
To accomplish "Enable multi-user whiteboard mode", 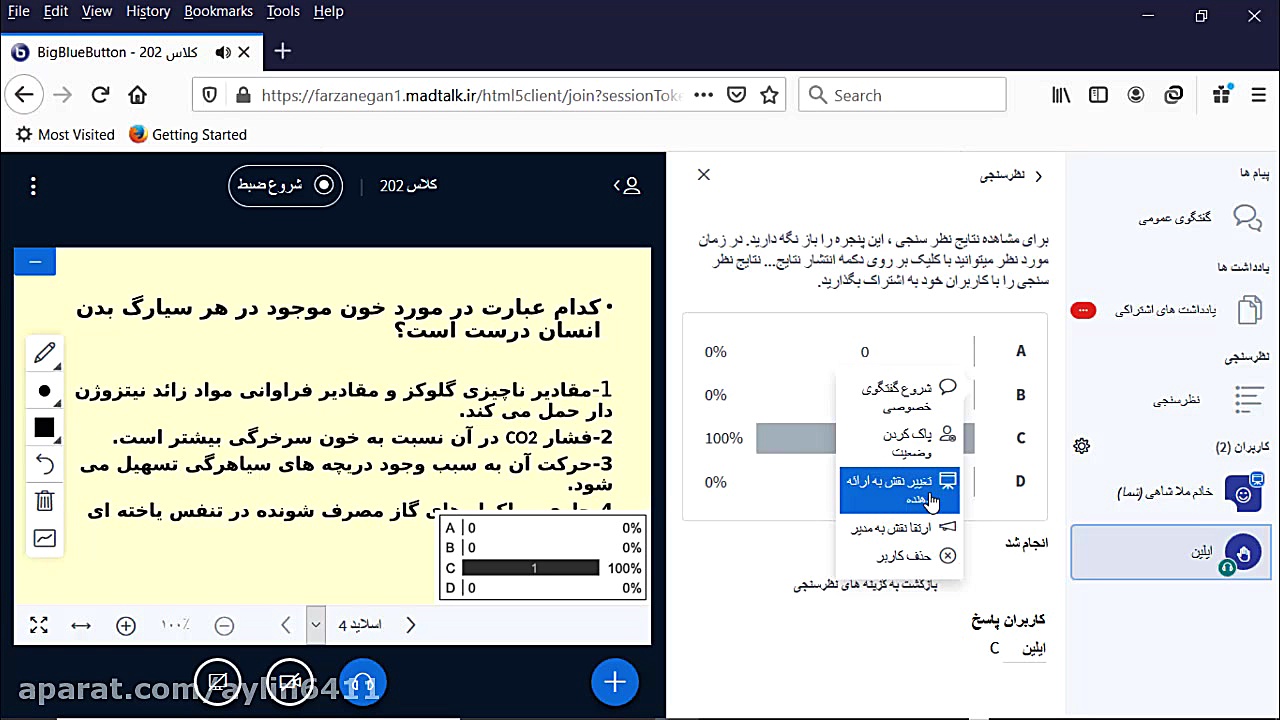I will [44, 538].
